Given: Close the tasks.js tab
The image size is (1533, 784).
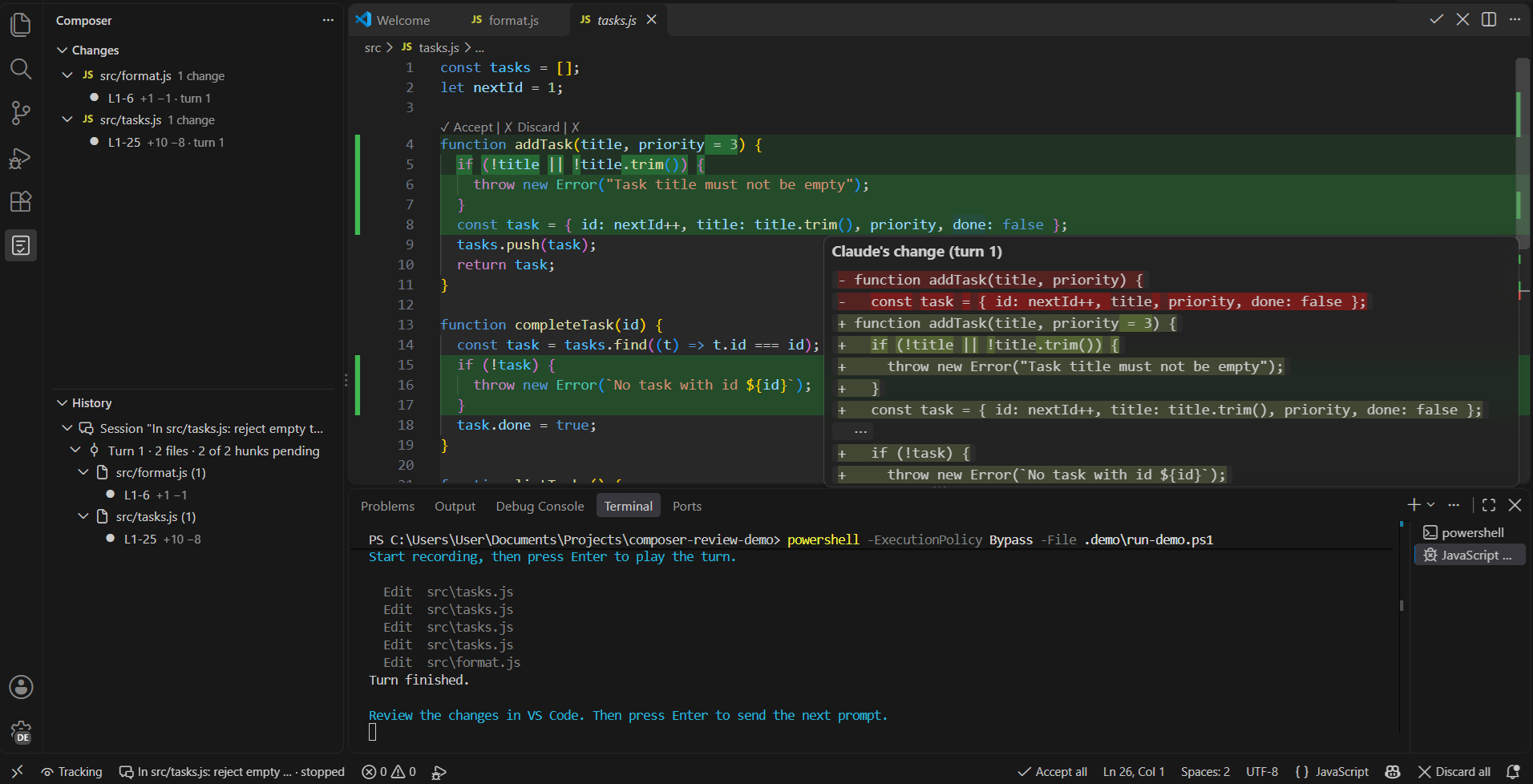Looking at the screenshot, I should 651,19.
